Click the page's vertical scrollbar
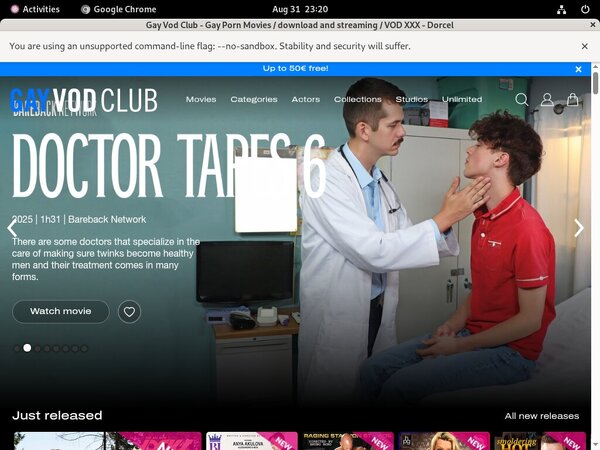 (595, 250)
